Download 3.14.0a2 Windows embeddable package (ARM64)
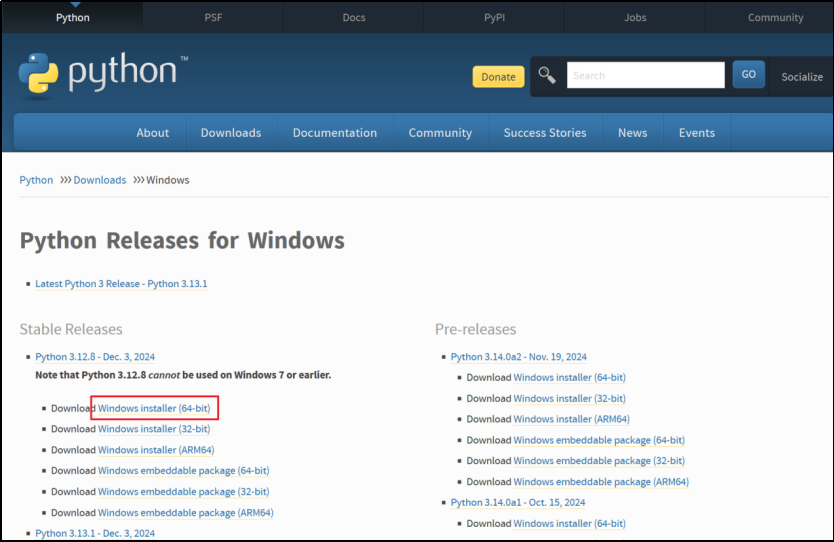834x542 pixels. (601, 482)
